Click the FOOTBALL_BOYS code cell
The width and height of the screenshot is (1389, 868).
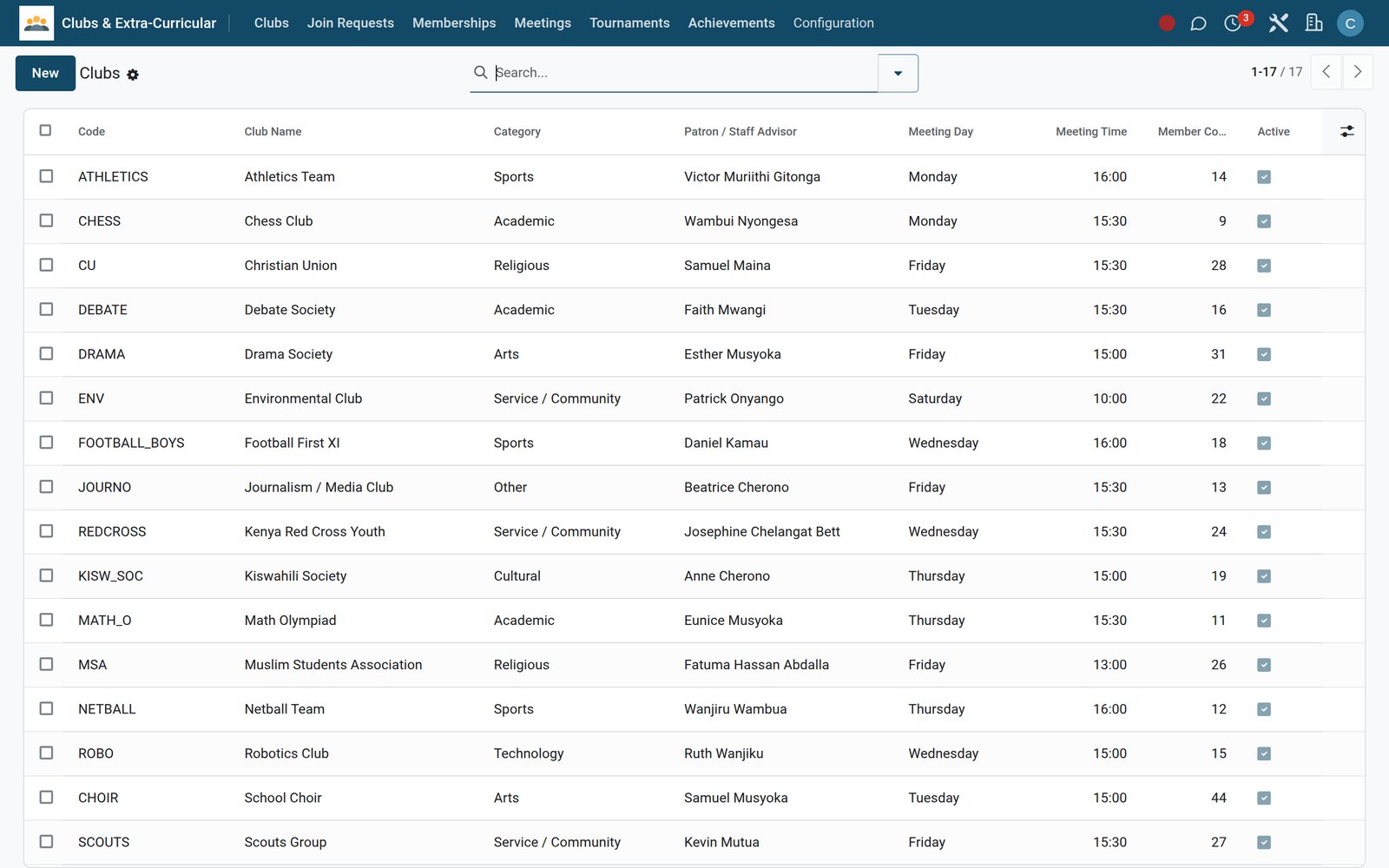tap(131, 443)
